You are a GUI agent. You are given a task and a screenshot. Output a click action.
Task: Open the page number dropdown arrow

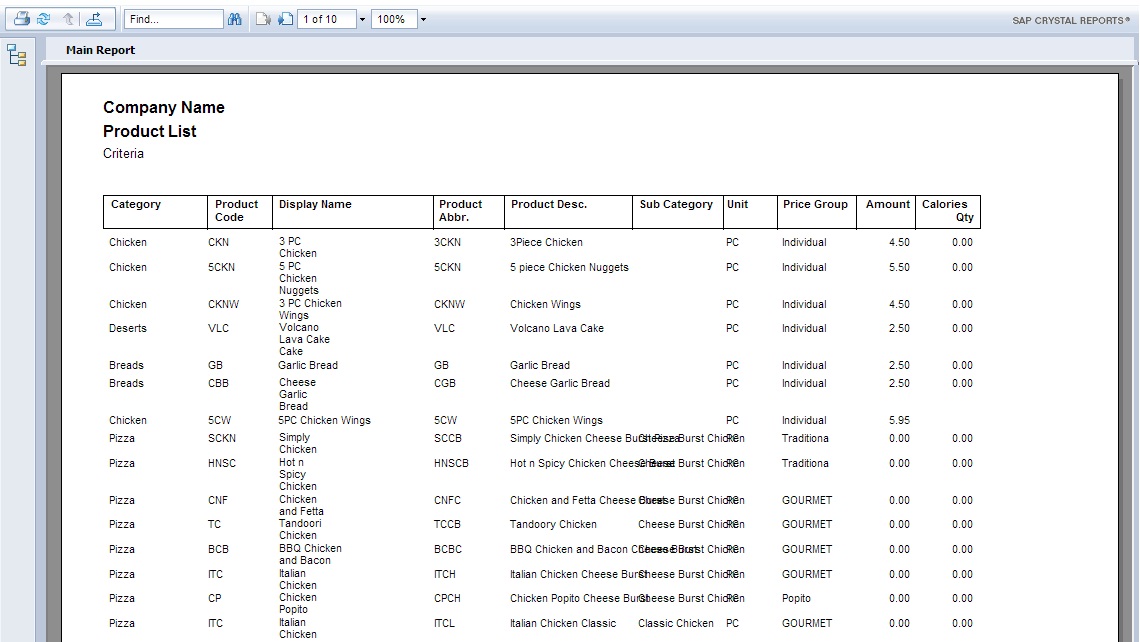(x=362, y=20)
